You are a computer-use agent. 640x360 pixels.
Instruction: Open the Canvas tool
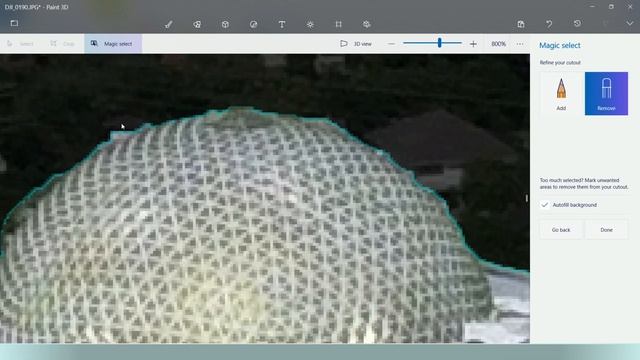[338, 24]
